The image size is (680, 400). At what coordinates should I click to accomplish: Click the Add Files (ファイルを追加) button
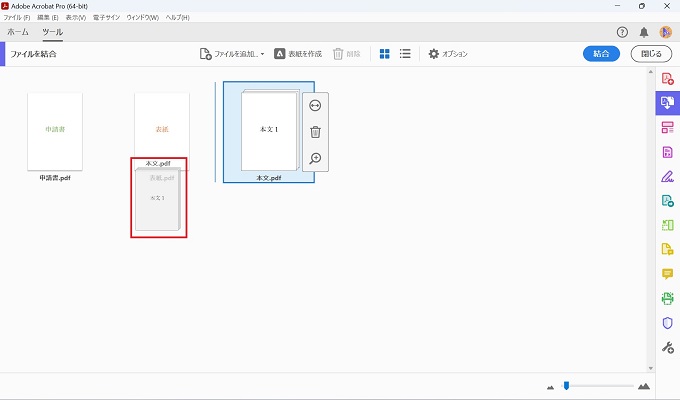point(229,54)
